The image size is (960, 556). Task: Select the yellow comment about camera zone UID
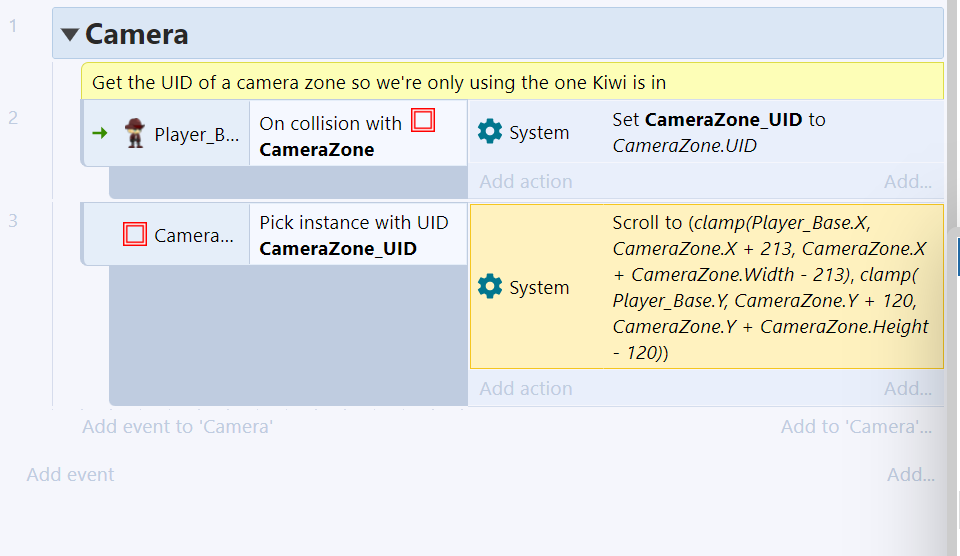tap(512, 81)
